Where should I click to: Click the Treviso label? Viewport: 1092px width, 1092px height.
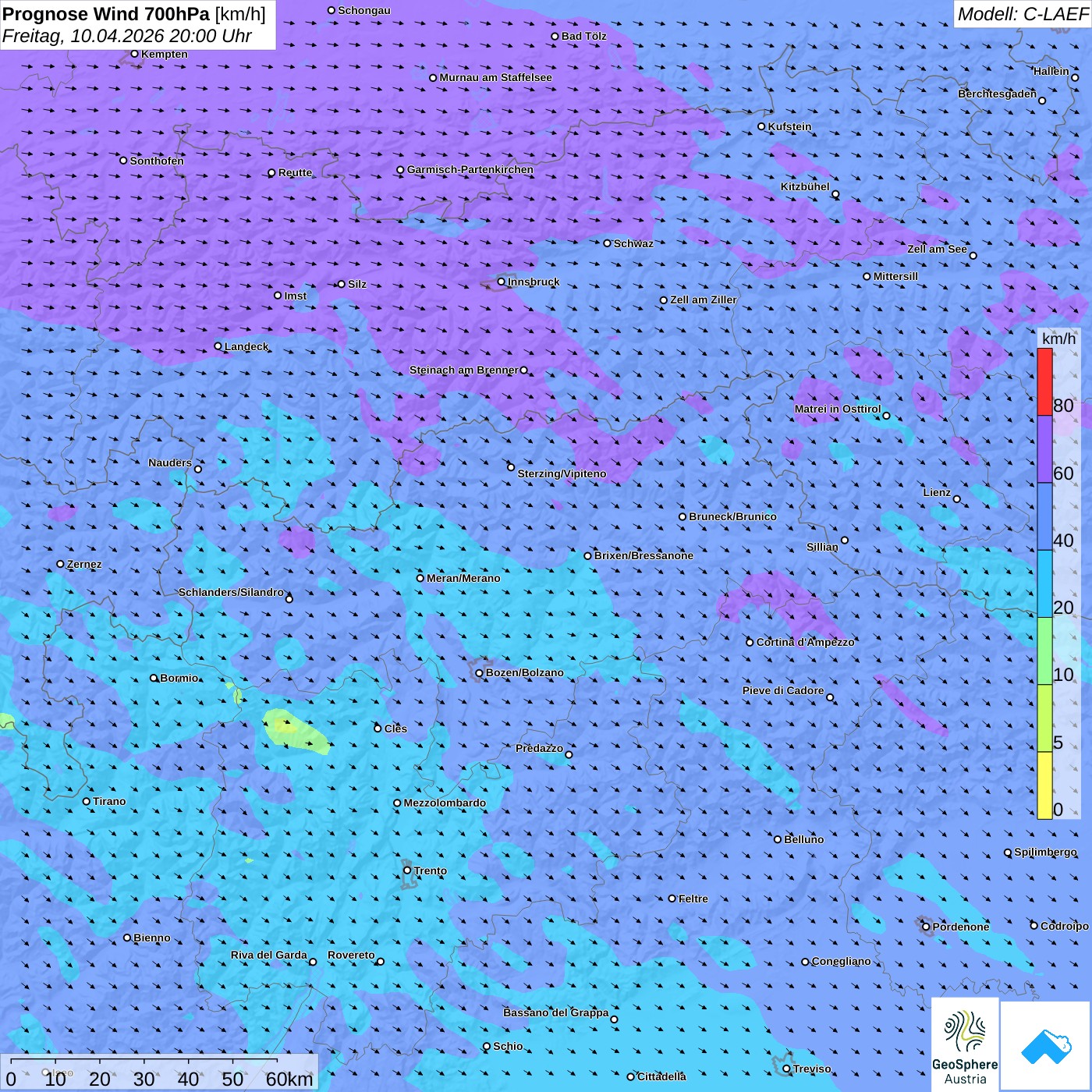(812, 1069)
